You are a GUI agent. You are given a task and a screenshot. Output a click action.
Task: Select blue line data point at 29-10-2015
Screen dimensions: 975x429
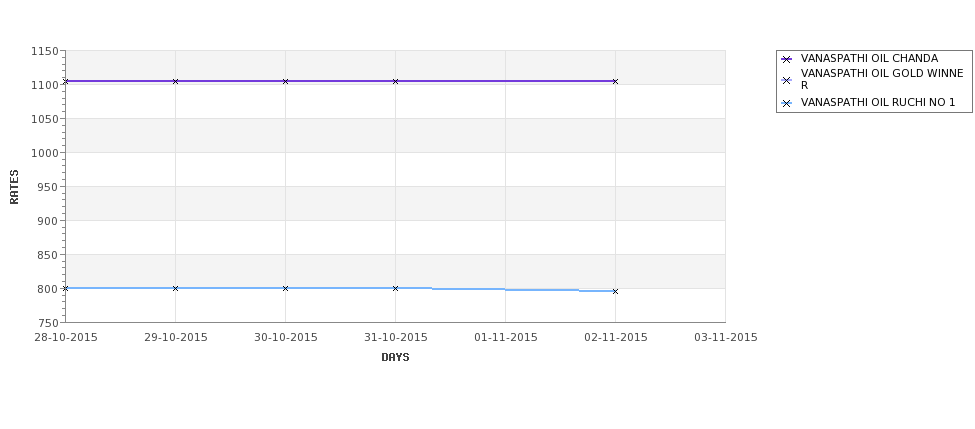point(175,288)
